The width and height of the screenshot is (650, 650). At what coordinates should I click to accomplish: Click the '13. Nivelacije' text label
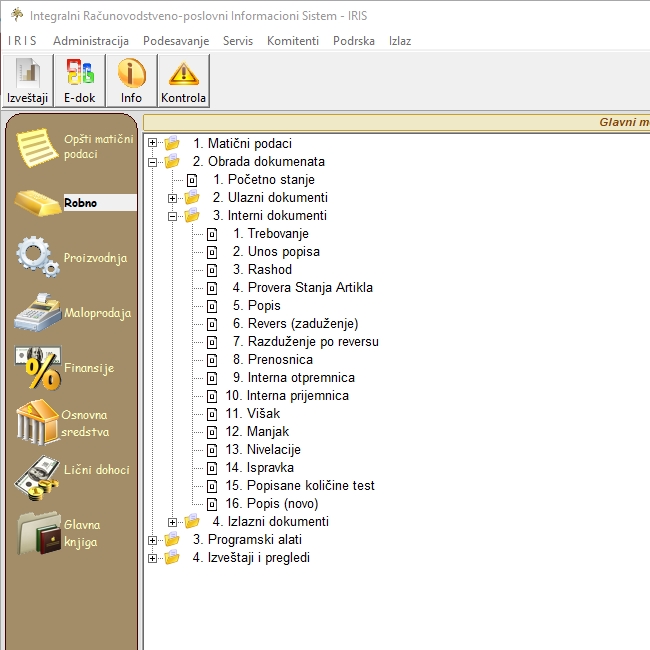[x=263, y=449]
